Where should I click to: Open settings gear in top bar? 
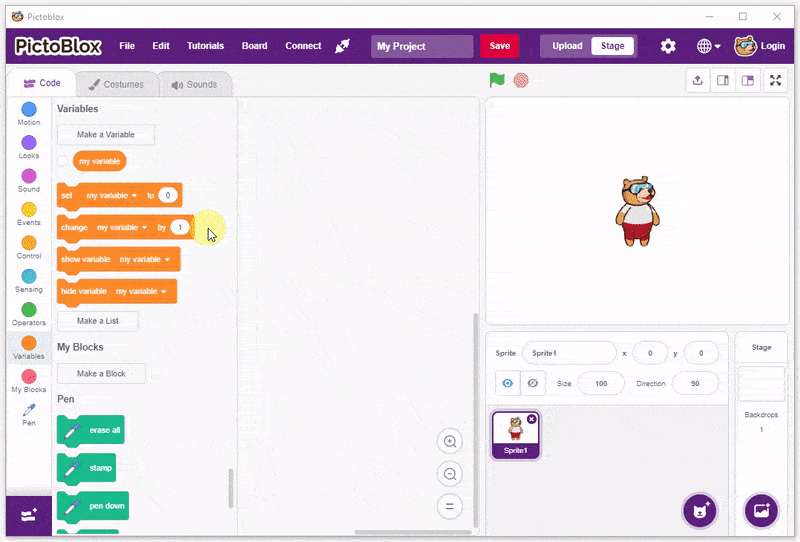pos(668,46)
